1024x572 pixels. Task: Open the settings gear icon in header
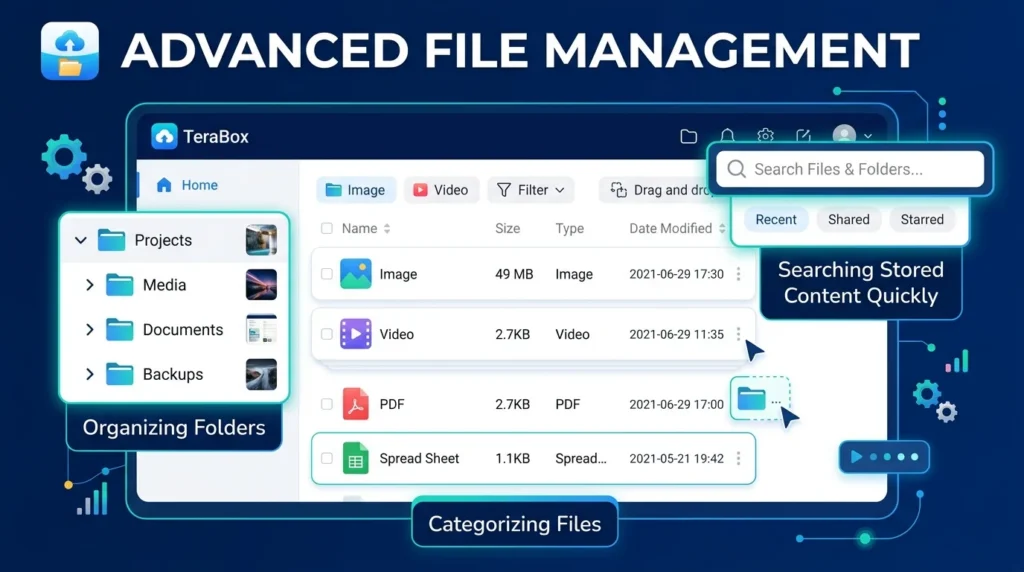pos(765,136)
